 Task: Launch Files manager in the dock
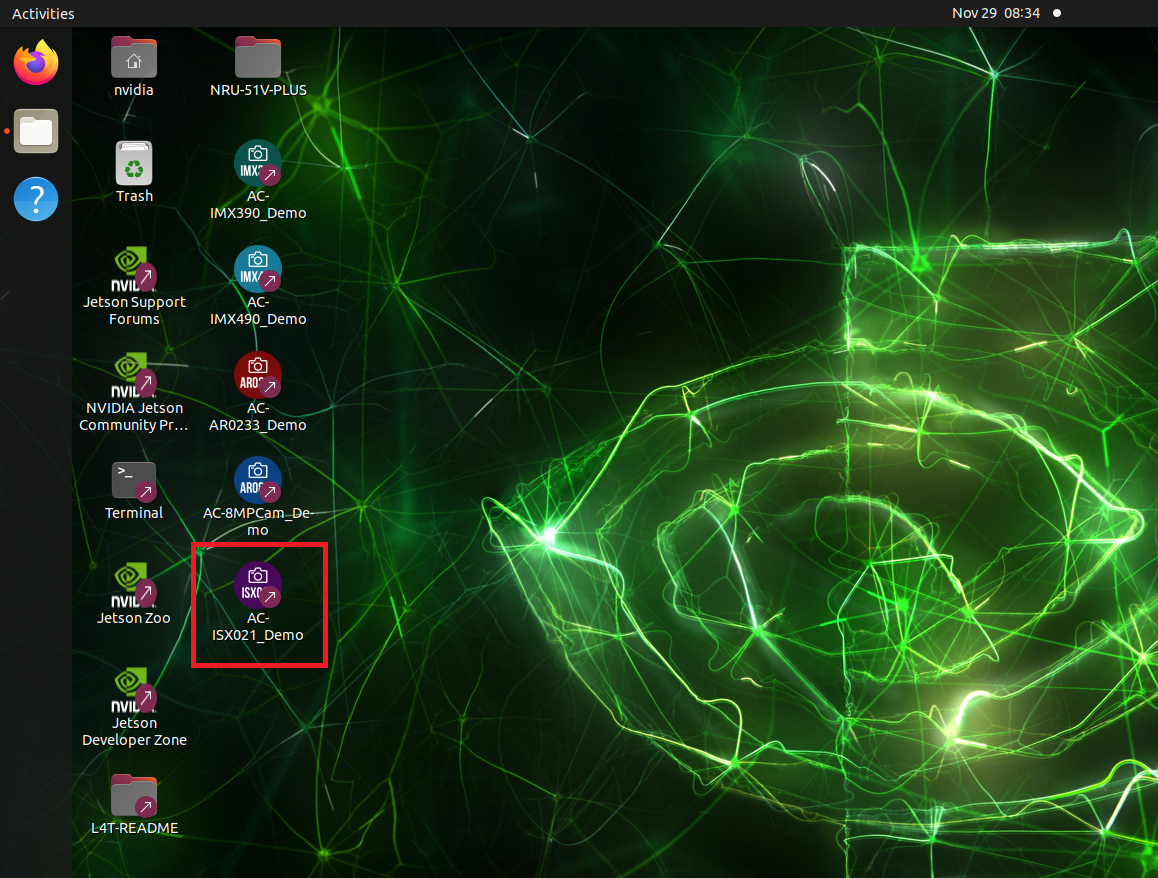tap(36, 131)
